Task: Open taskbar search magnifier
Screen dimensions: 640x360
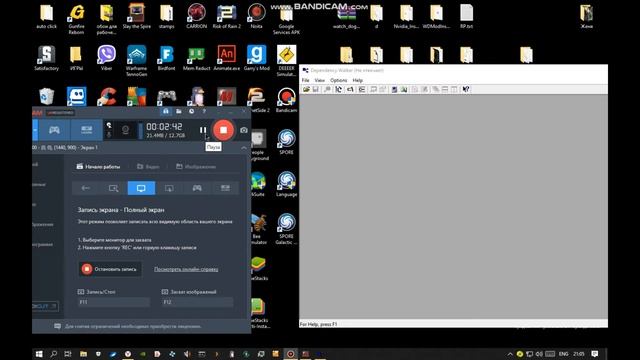Action: [x=53, y=354]
